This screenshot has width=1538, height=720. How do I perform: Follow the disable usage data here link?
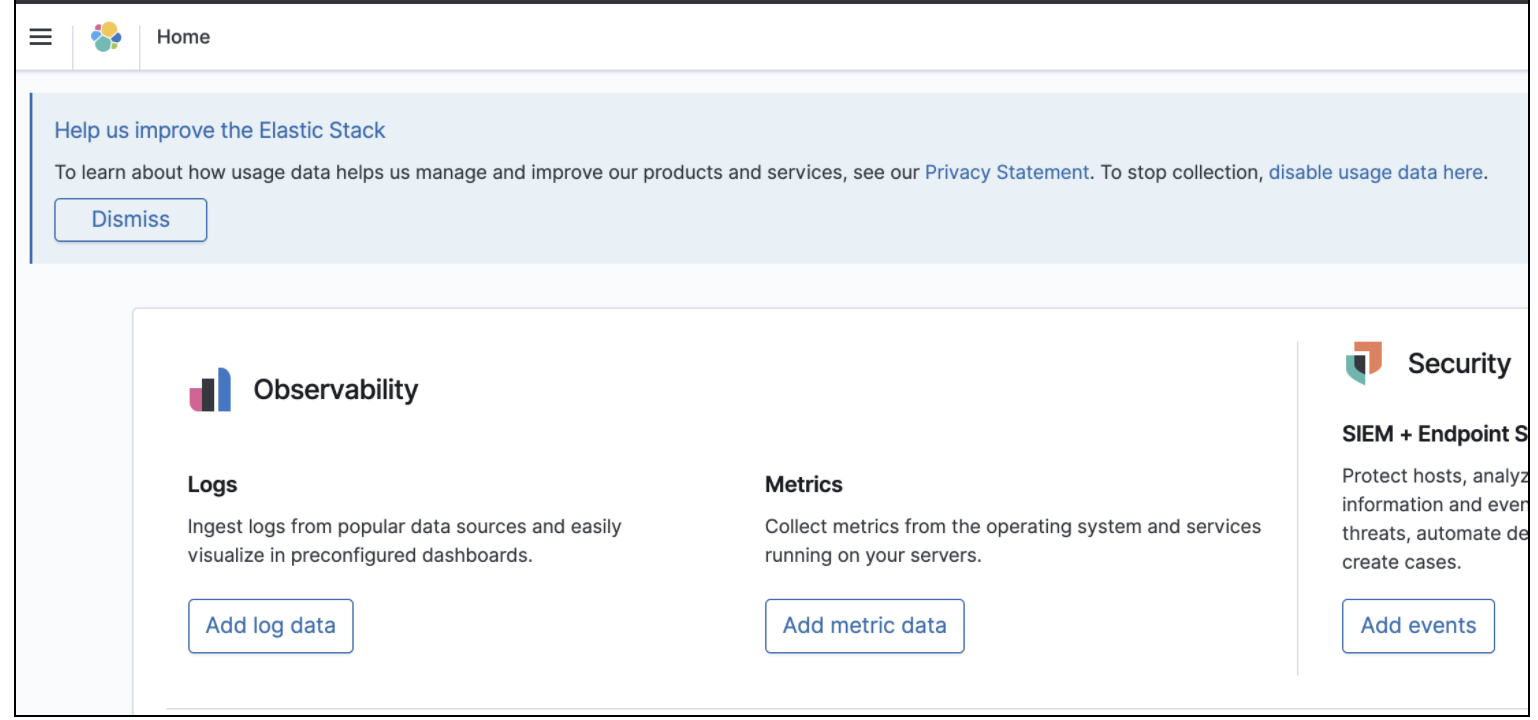1375,172
